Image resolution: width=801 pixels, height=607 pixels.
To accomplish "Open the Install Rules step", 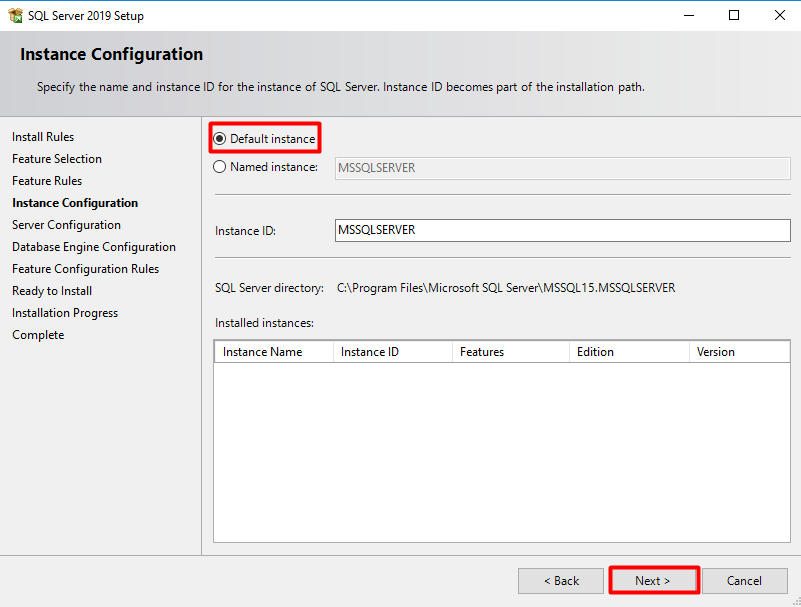I will point(43,137).
